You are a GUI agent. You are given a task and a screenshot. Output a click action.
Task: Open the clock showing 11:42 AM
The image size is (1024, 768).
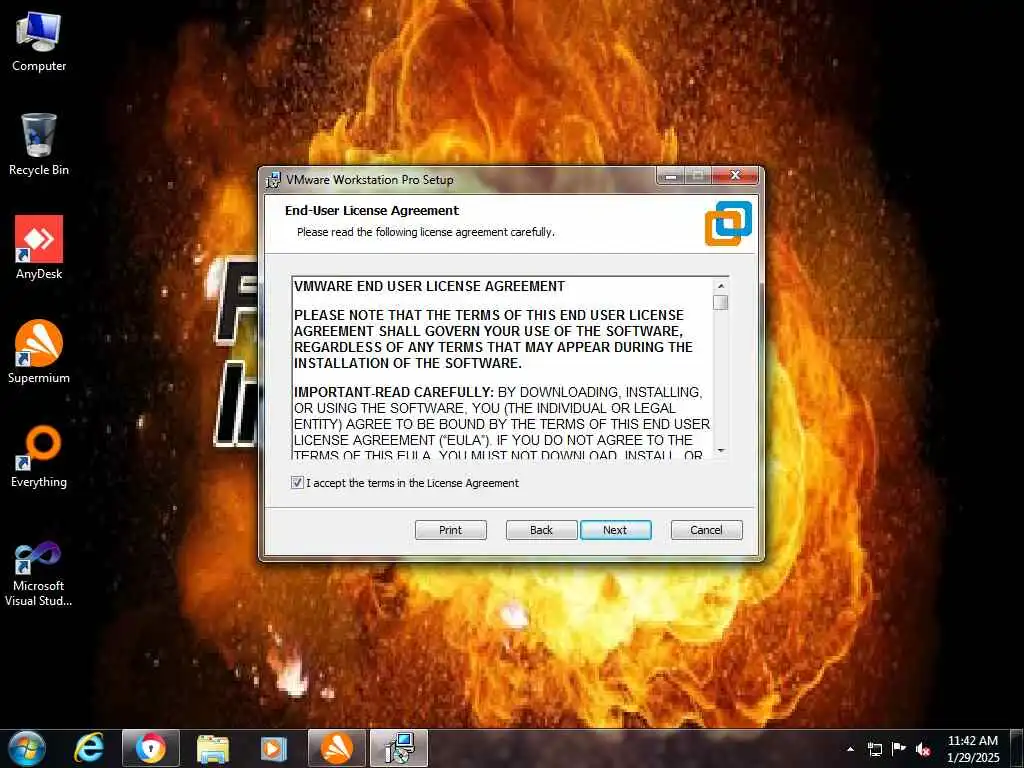[973, 749]
